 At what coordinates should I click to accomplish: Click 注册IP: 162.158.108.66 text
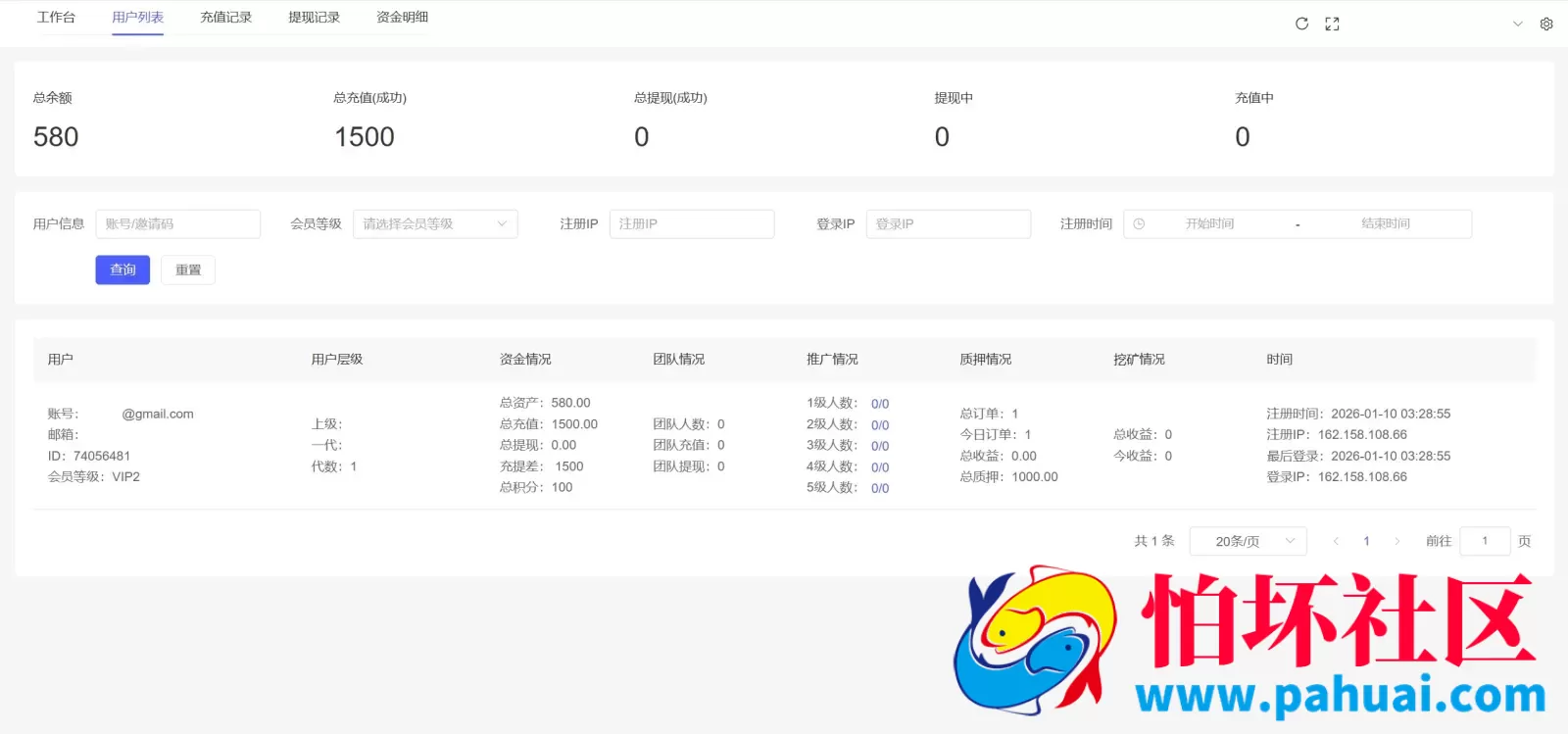point(1337,434)
